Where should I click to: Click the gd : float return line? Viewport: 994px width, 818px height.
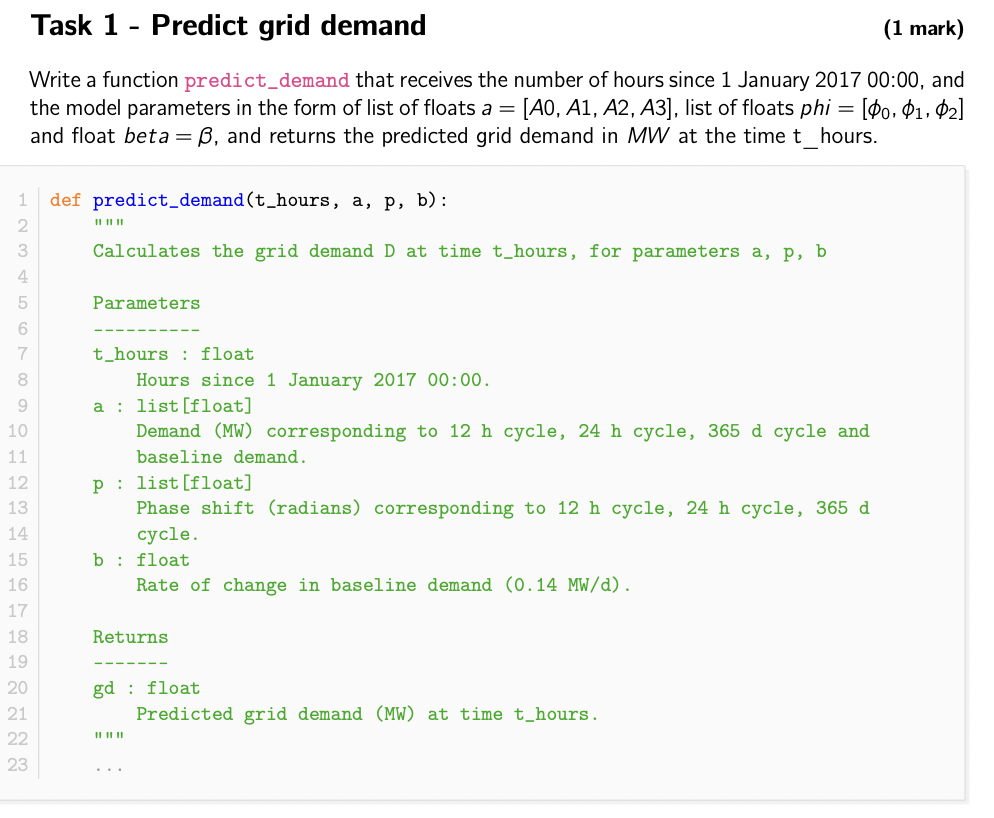coord(146,688)
